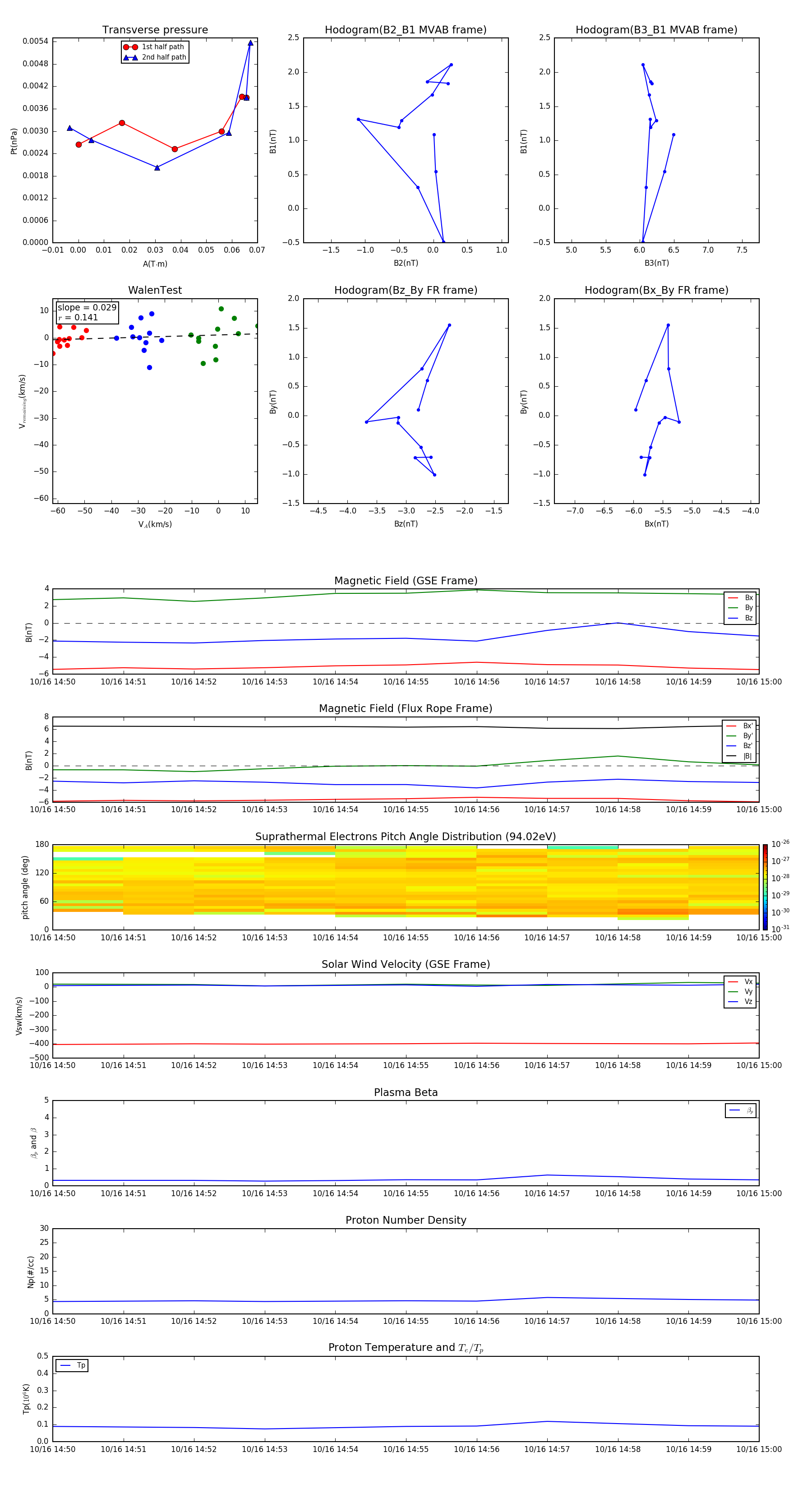The width and height of the screenshot is (812, 1489).
Task: Select By entry in GSE frame legend
Action: [740, 607]
